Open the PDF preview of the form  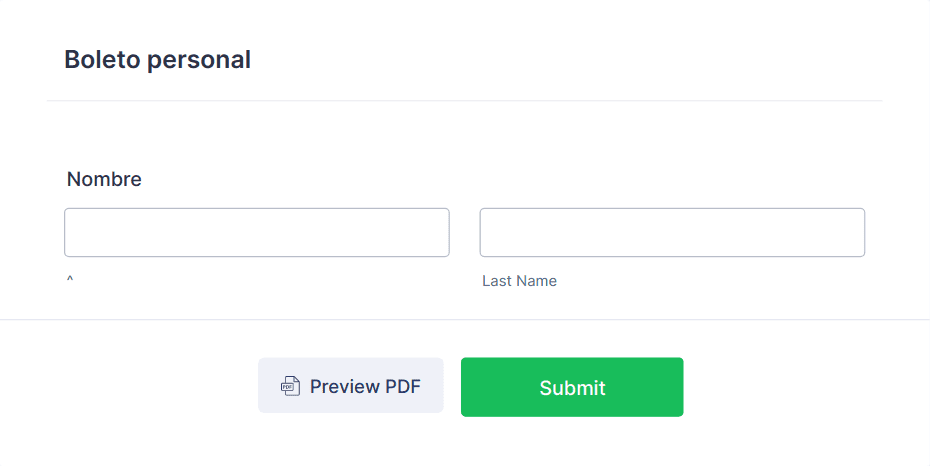350,386
